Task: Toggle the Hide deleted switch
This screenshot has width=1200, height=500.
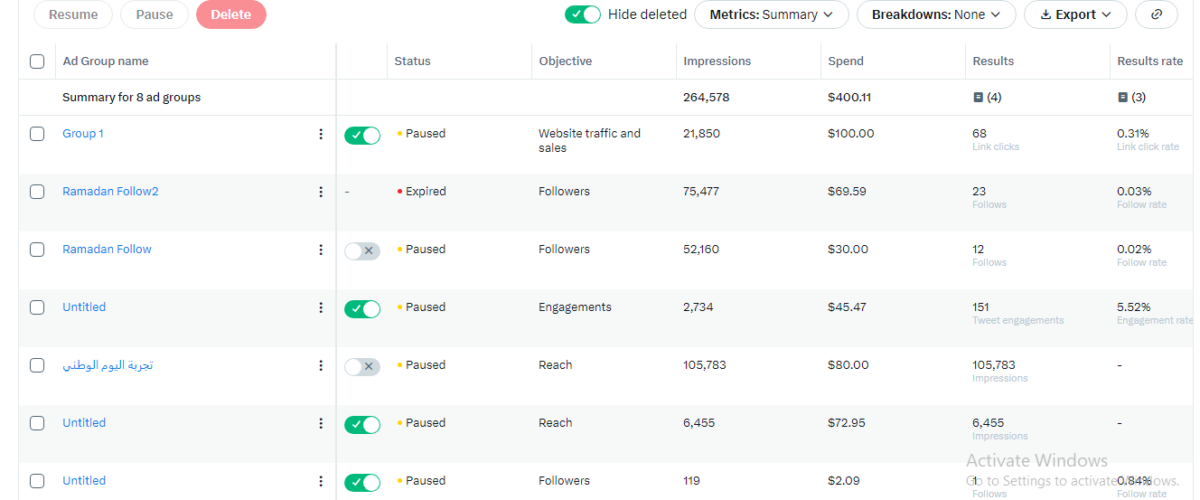Action: 583,14
